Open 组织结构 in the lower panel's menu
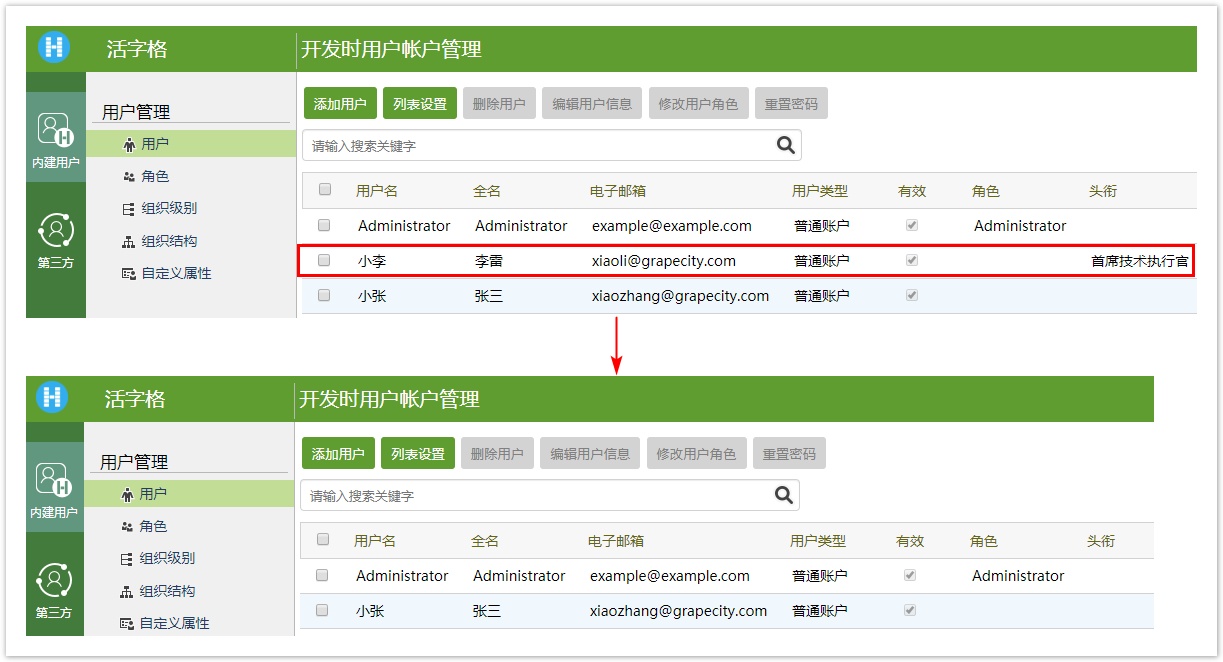Image resolution: width=1223 pixels, height=662 pixels. coord(166,591)
